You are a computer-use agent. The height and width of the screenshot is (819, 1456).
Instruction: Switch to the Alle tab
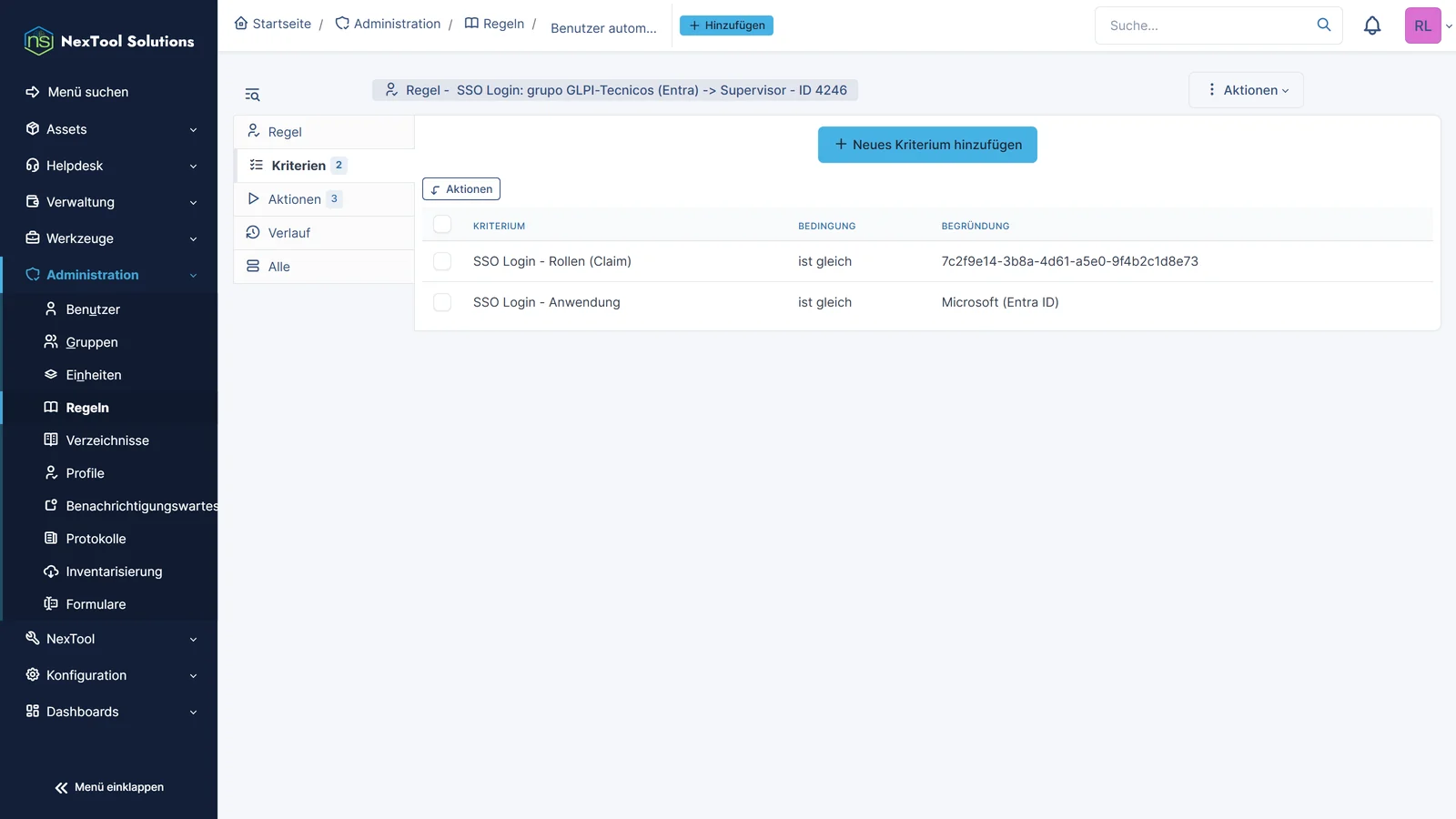point(324,267)
